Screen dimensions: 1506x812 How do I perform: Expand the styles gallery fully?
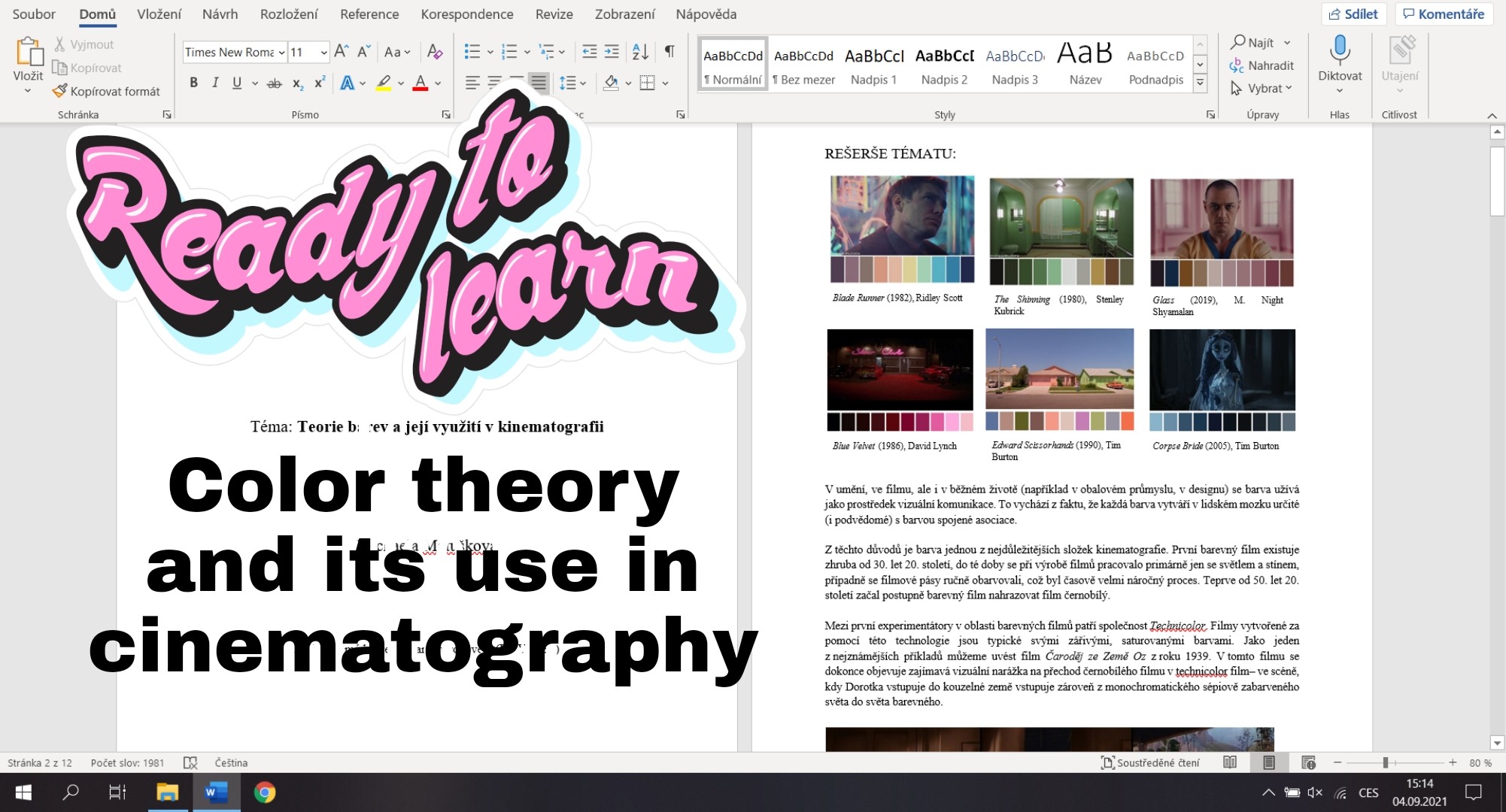coord(1201,83)
